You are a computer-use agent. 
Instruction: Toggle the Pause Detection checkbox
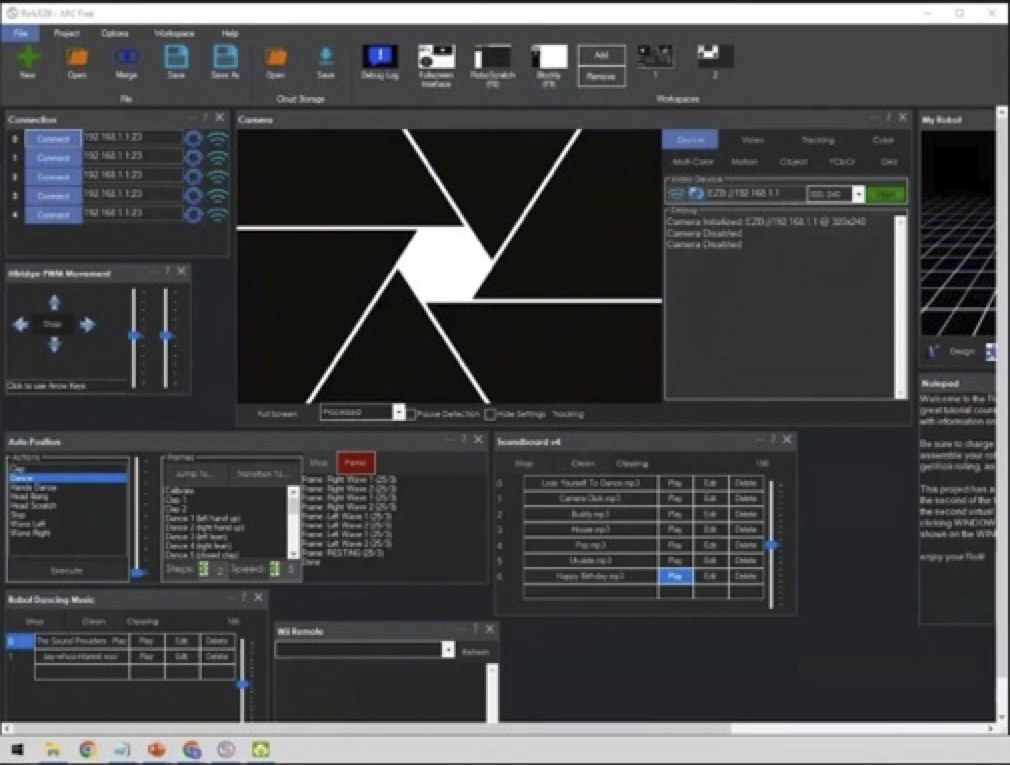410,414
